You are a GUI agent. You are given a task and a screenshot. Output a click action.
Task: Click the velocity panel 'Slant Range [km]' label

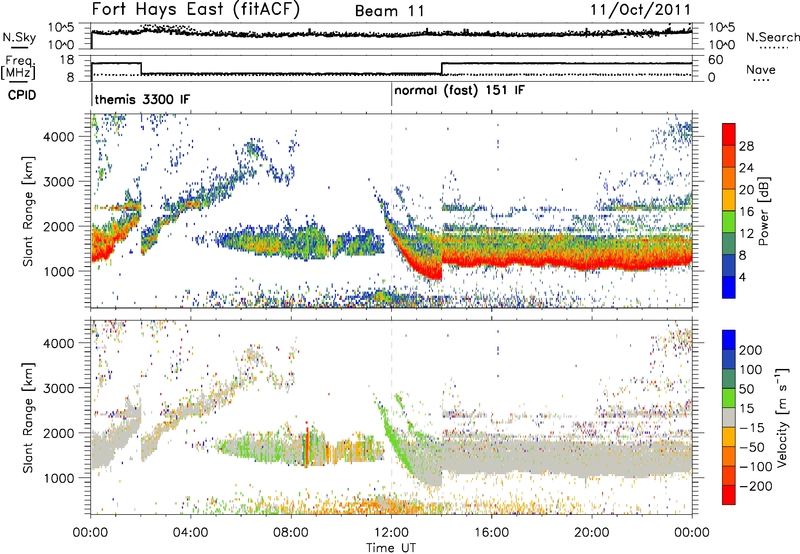29,417
